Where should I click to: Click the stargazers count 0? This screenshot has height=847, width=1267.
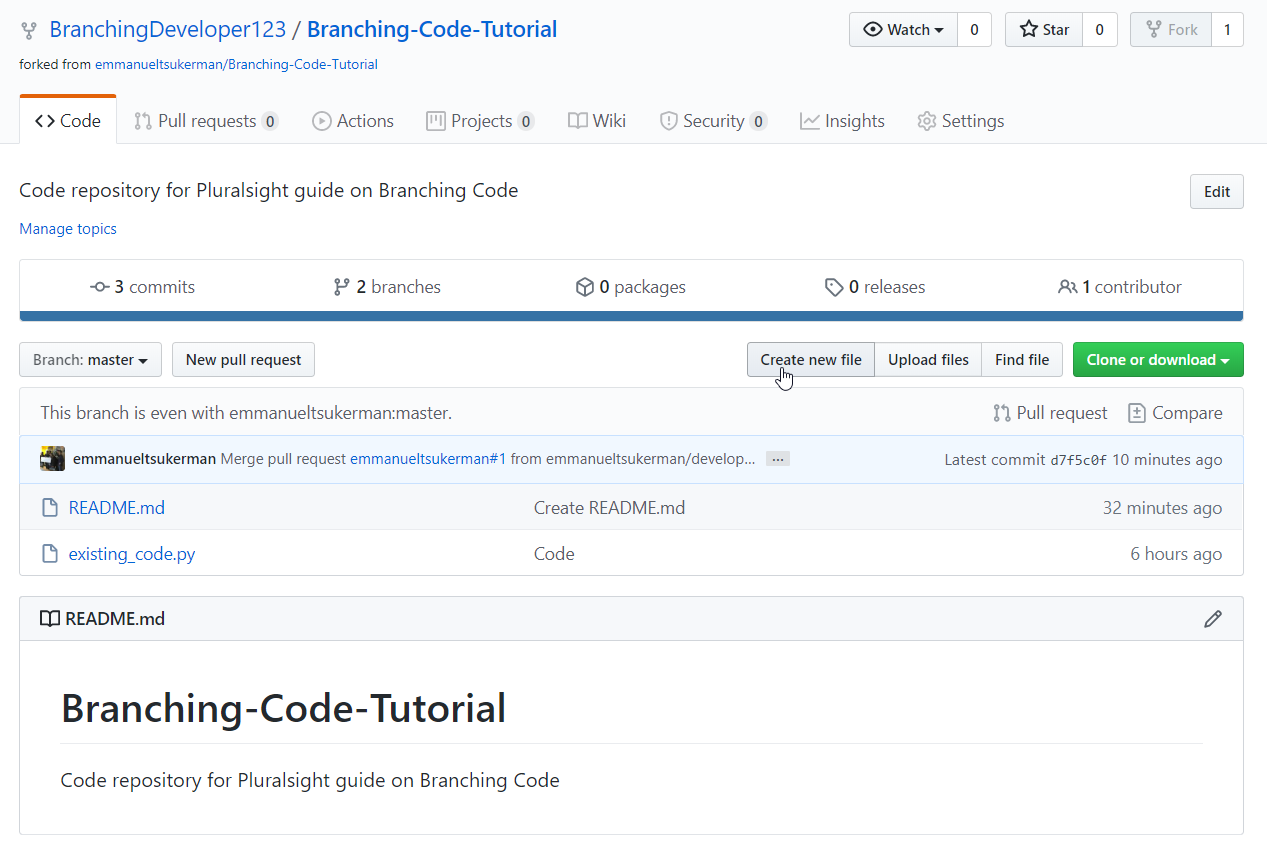click(1099, 30)
